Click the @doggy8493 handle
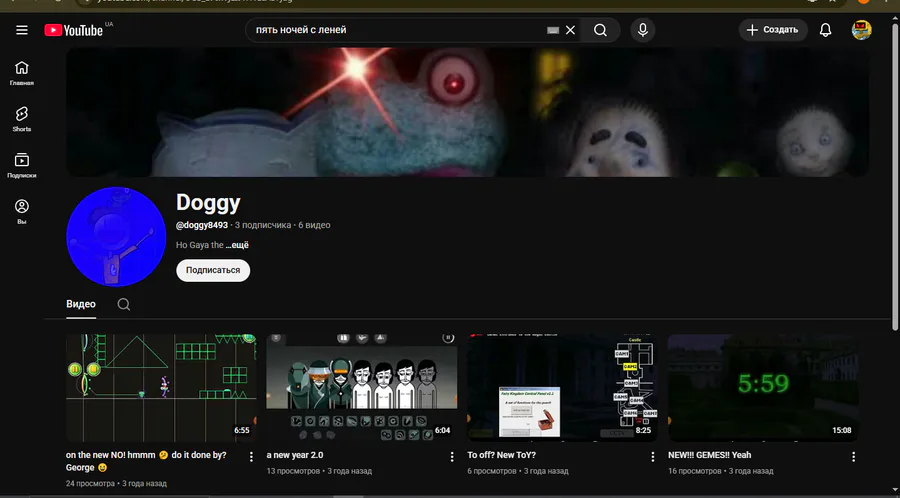The image size is (900, 498). click(x=201, y=225)
